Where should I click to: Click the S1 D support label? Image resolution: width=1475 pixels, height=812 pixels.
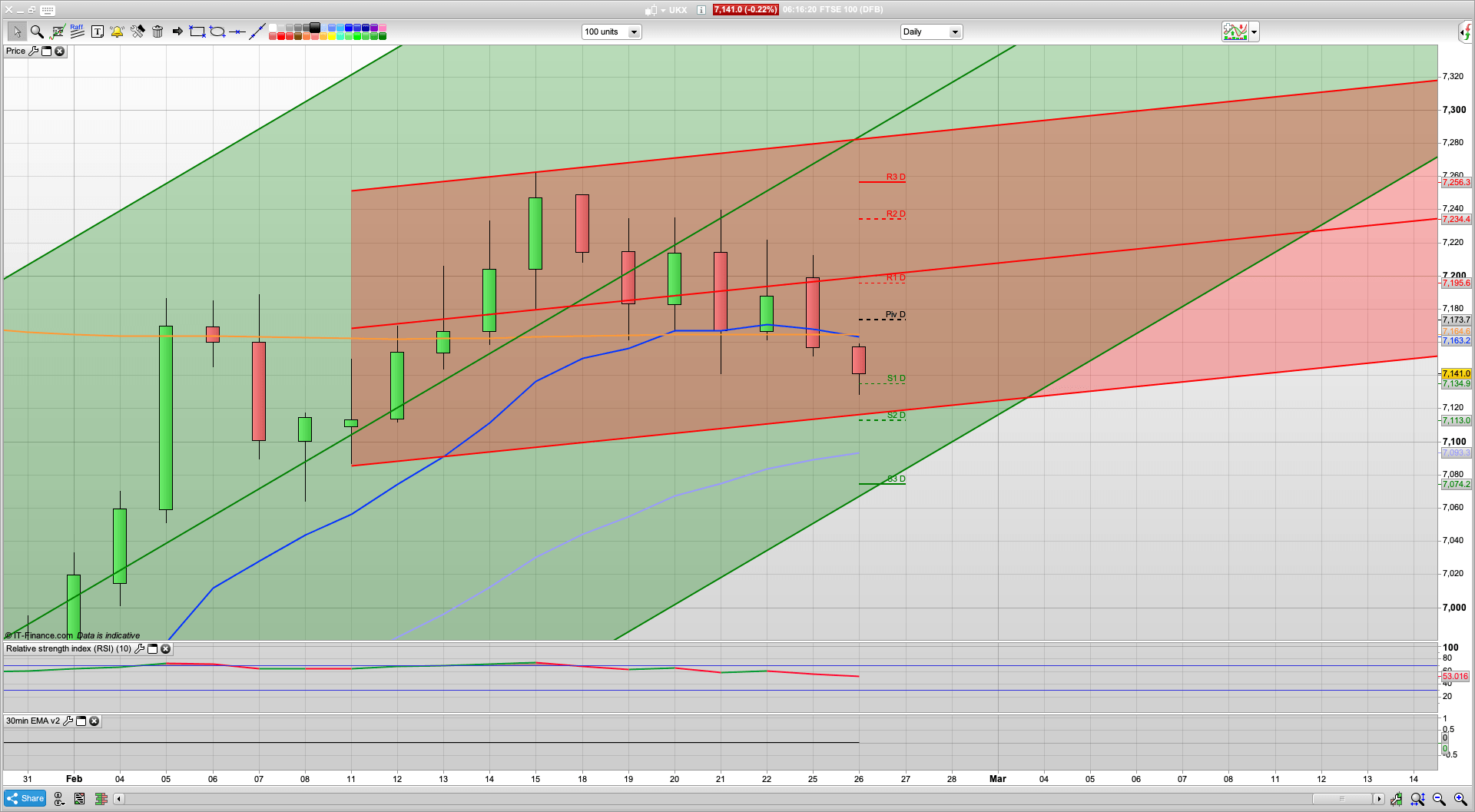pos(897,378)
